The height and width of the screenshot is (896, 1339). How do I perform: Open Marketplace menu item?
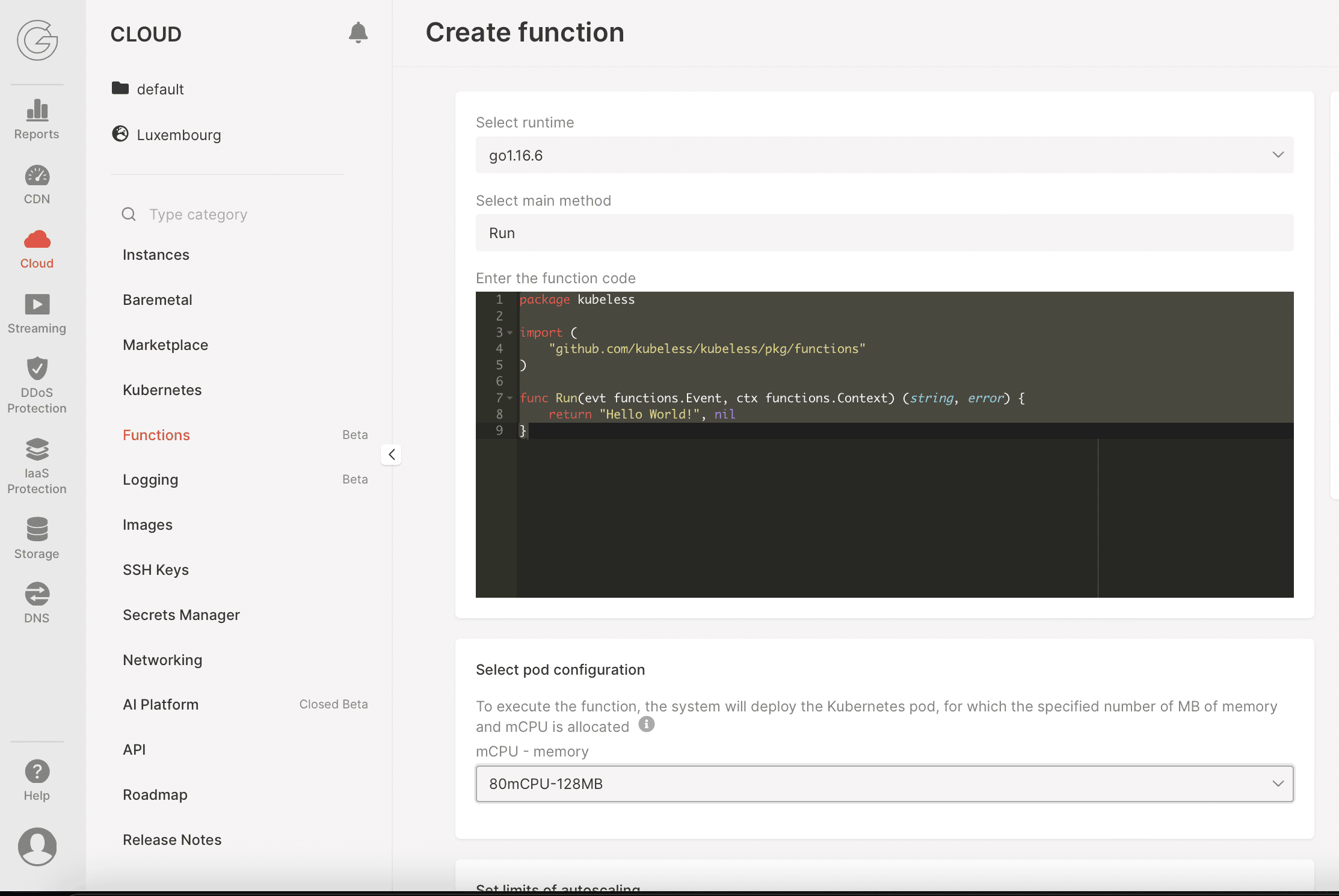tap(165, 345)
